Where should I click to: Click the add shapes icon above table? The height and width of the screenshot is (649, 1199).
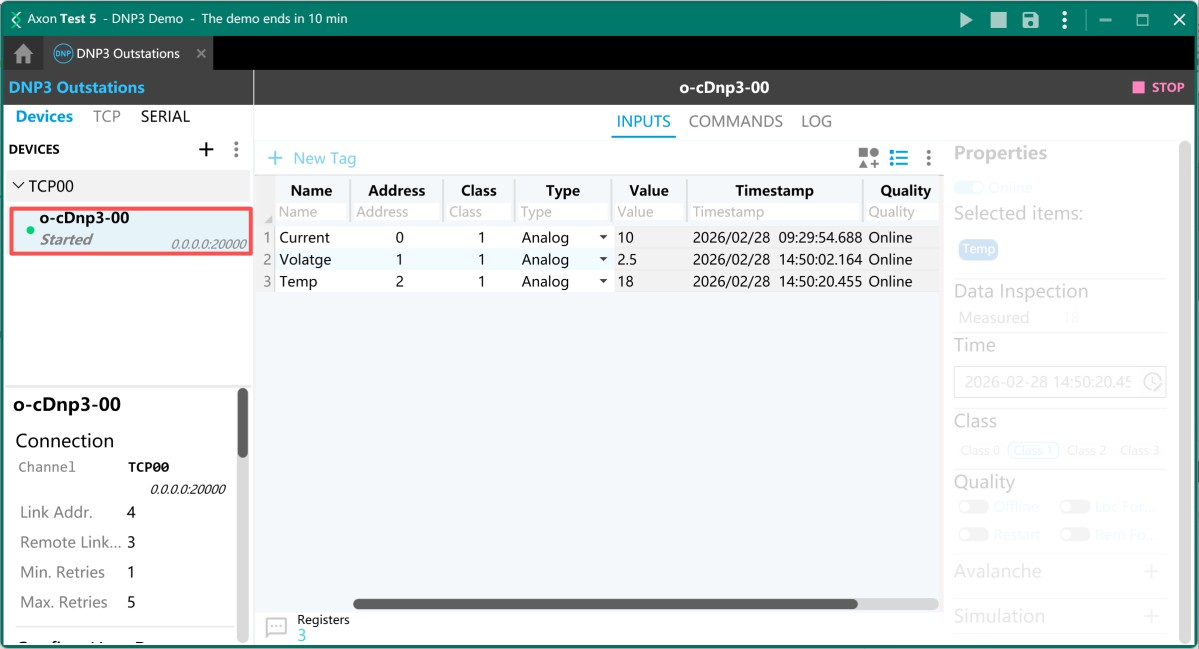(868, 158)
